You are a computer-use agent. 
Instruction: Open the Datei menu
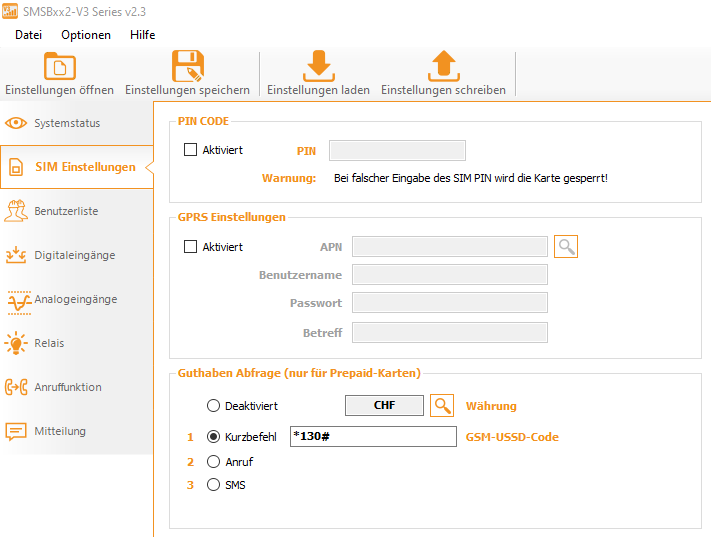28,34
